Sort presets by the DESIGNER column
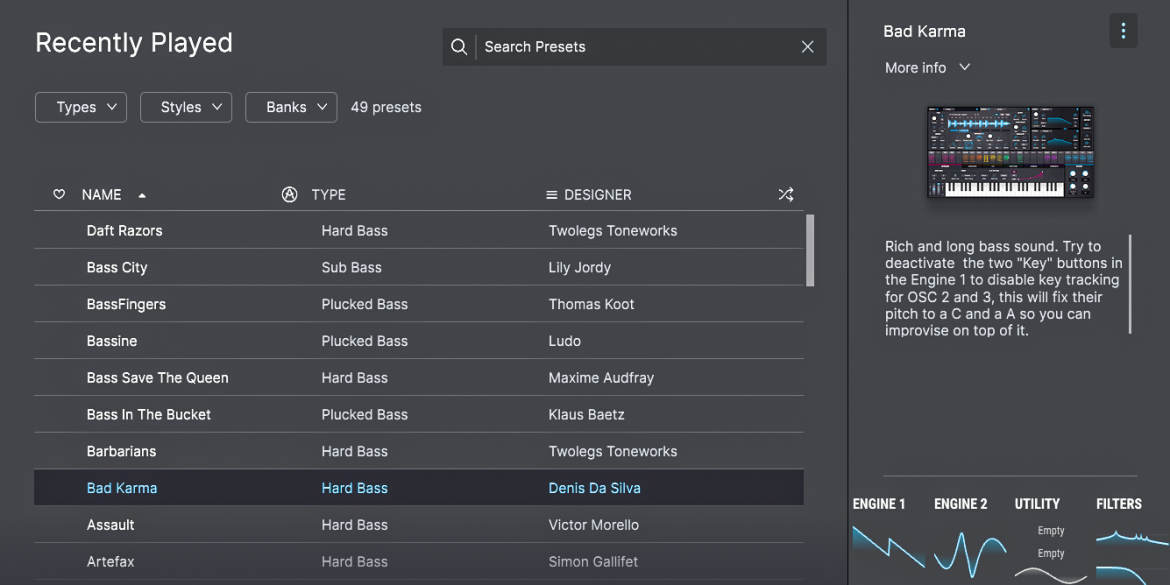Viewport: 1170px width, 585px height. pos(598,195)
